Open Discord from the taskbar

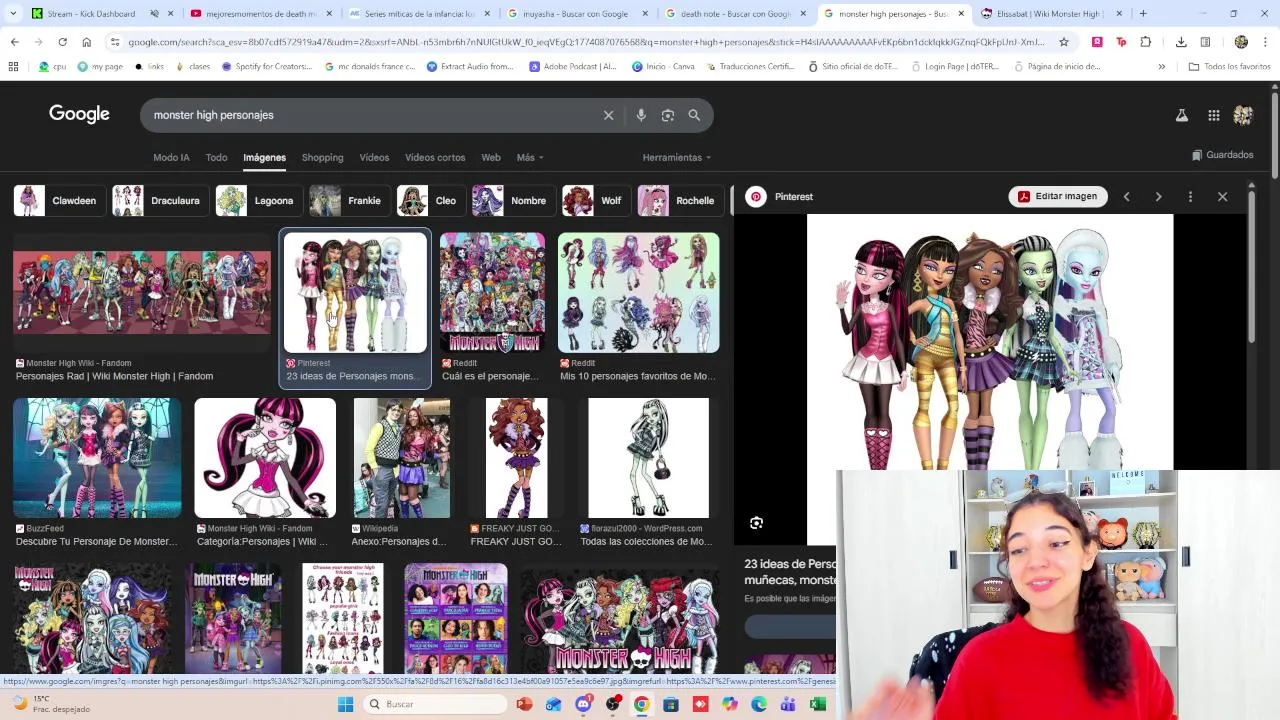[x=583, y=704]
